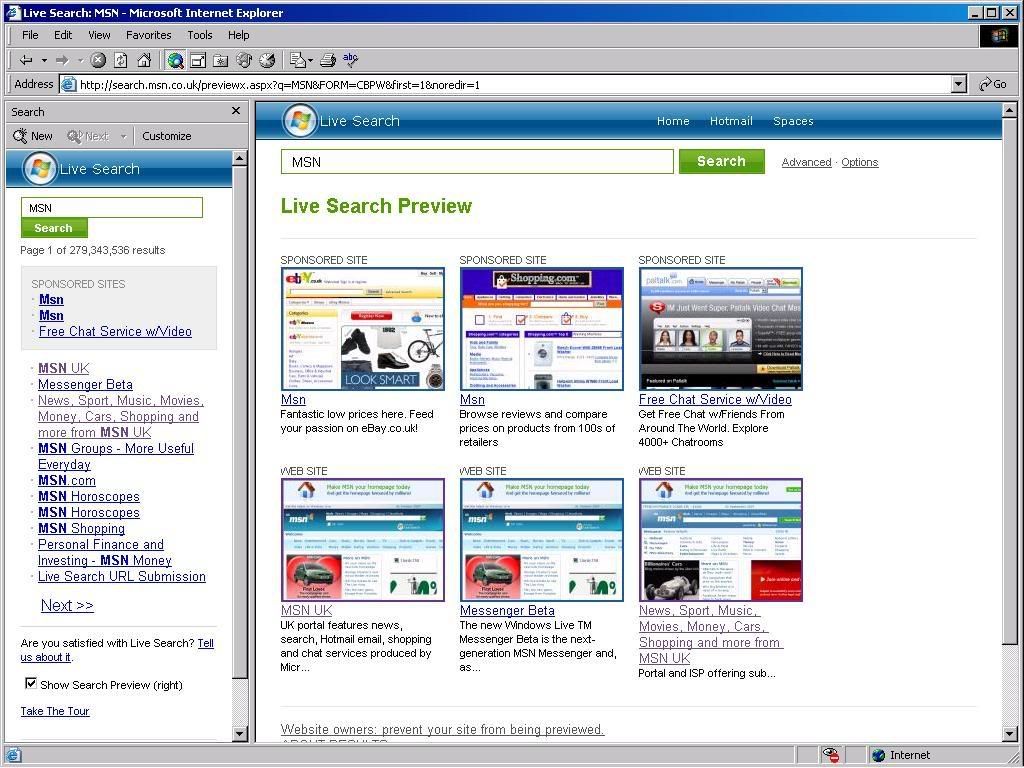Open MSN Shopping result in side pane
The width and height of the screenshot is (1024, 768).
(81, 528)
